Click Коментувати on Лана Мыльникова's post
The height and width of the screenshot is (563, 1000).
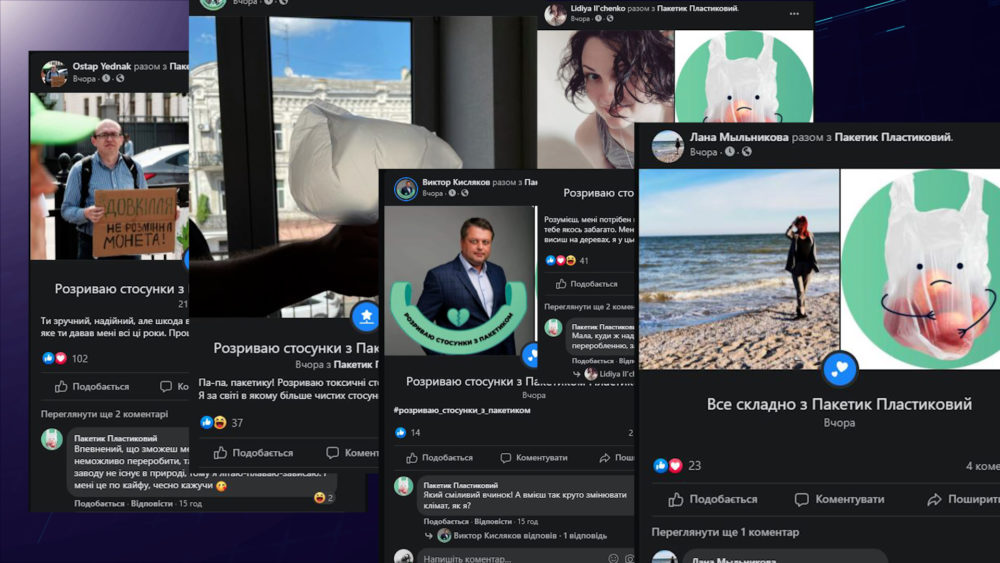tap(839, 499)
